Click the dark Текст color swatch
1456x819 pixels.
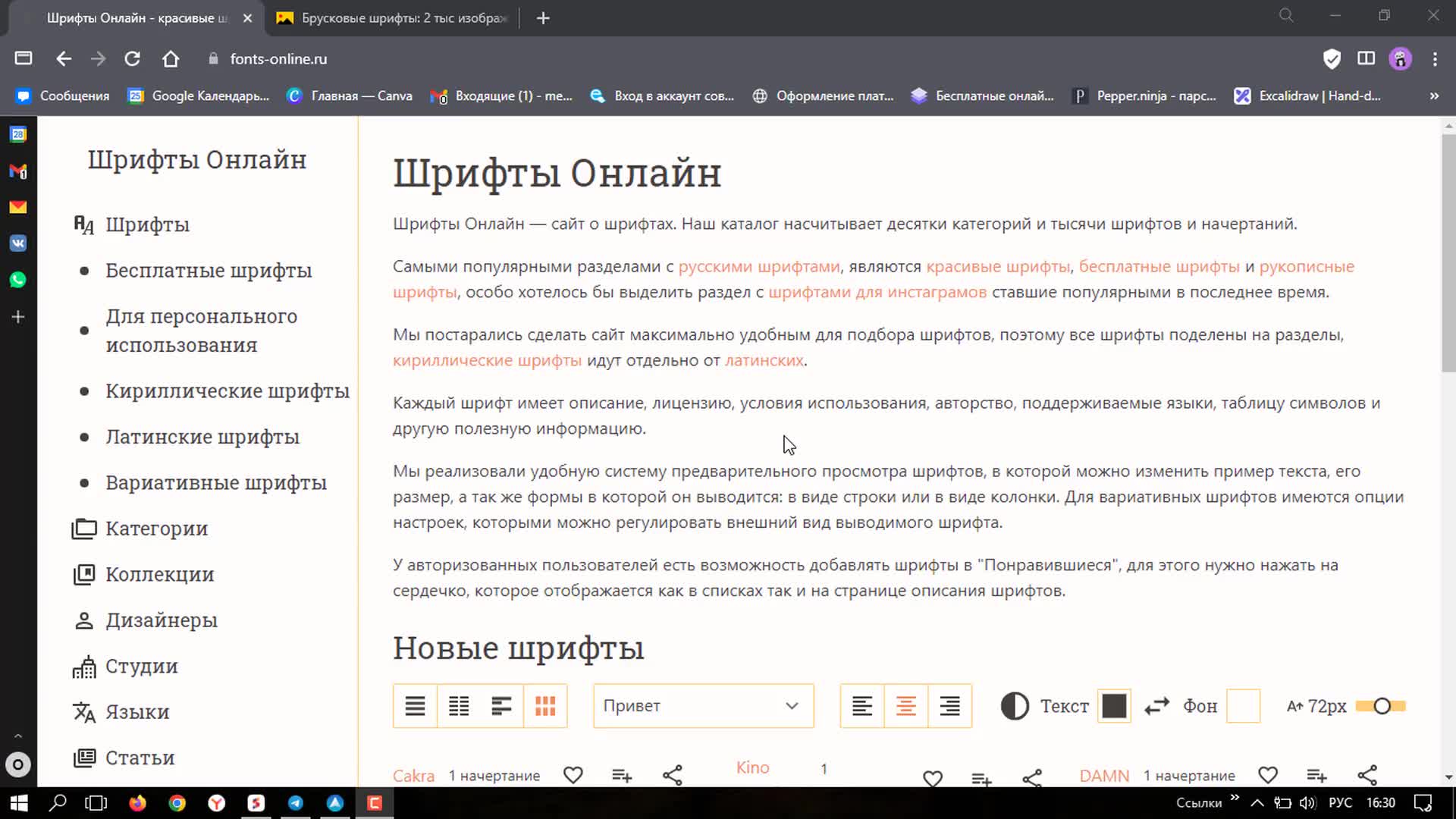[1113, 706]
